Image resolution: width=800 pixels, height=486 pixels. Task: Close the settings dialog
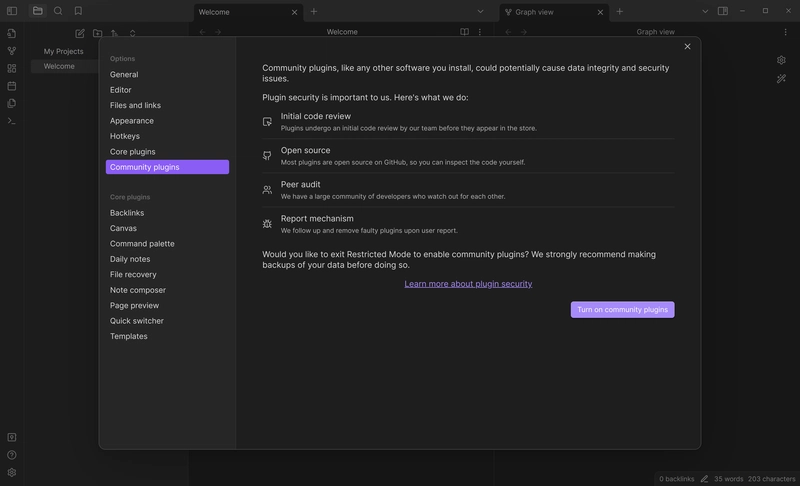tap(687, 46)
